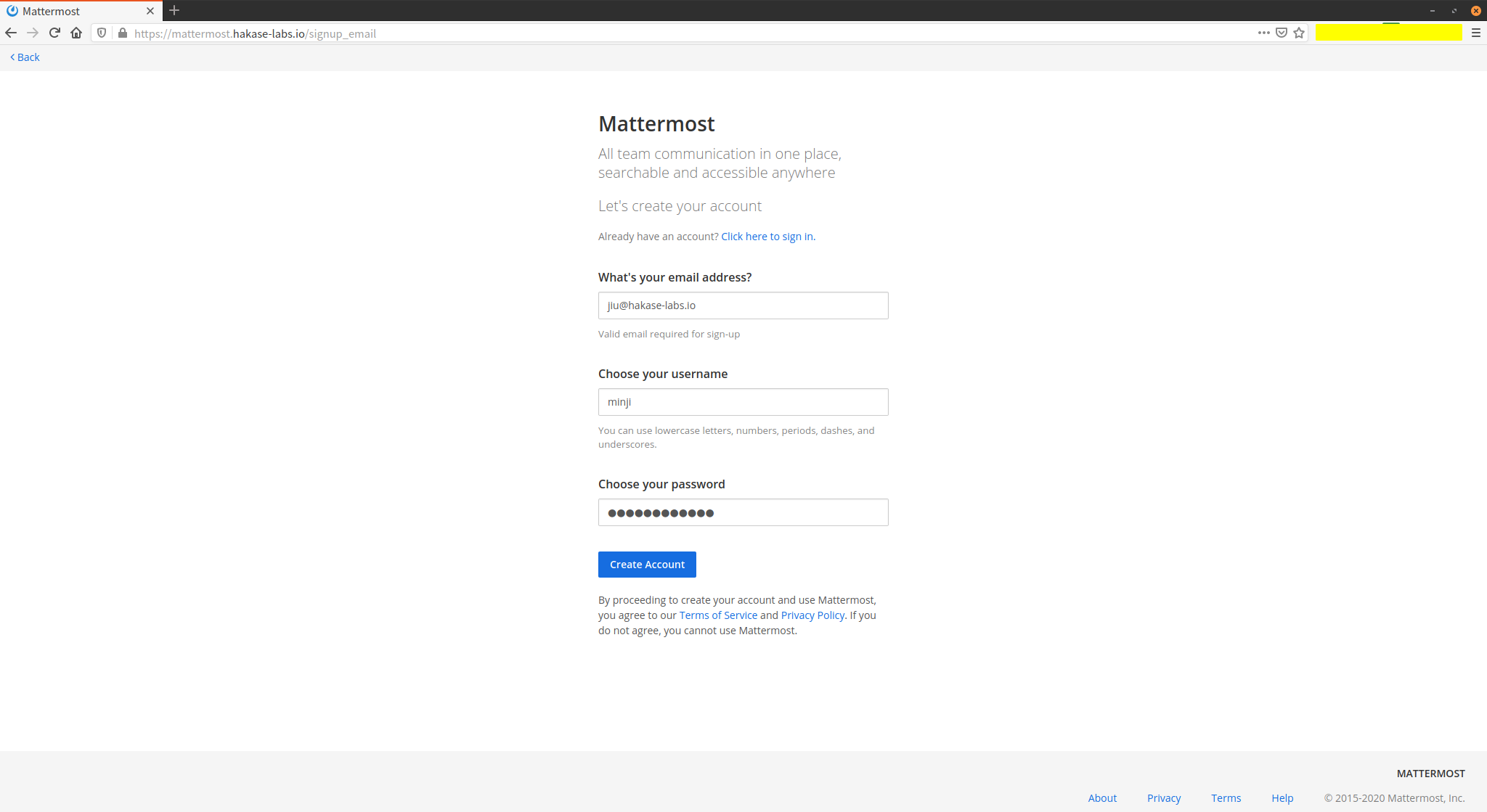Viewport: 1487px width, 812px height.
Task: Click 'Let's create your account' text
Action: (680, 206)
